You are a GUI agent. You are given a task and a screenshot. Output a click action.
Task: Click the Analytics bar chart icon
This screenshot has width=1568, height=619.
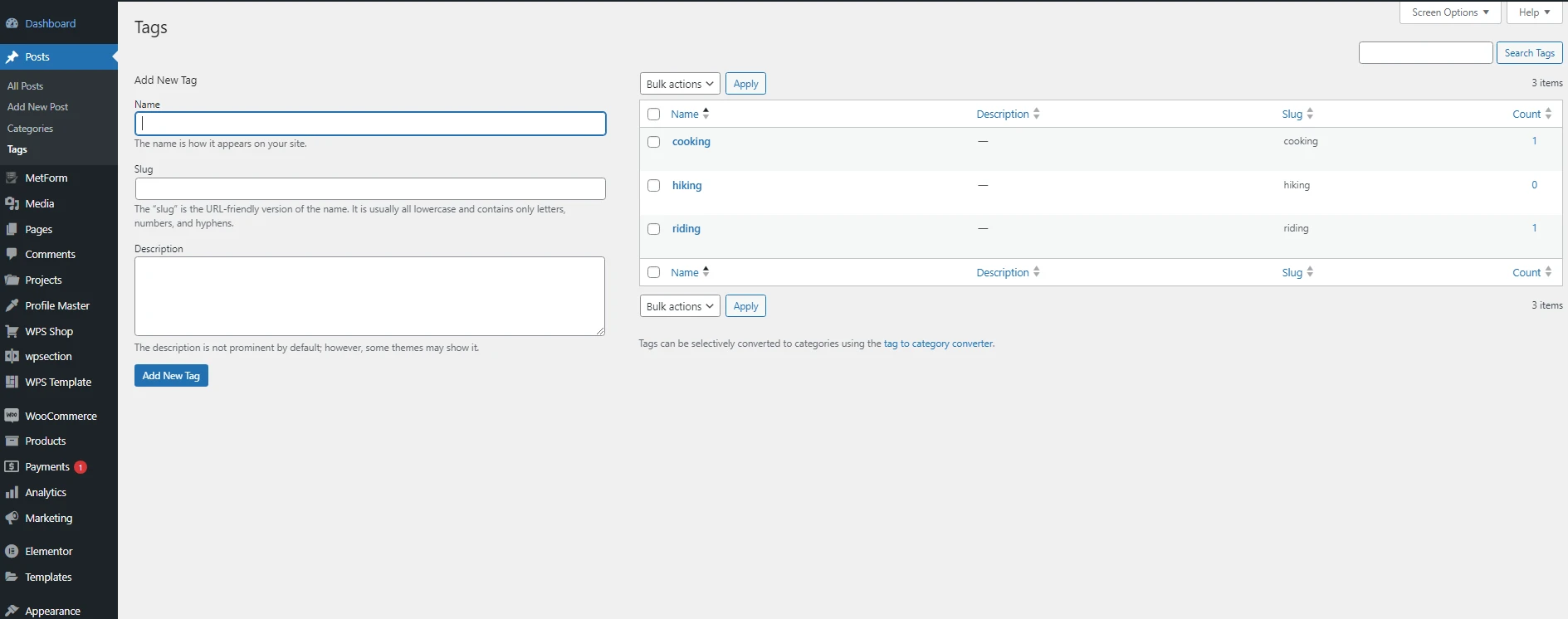pyautogui.click(x=12, y=492)
